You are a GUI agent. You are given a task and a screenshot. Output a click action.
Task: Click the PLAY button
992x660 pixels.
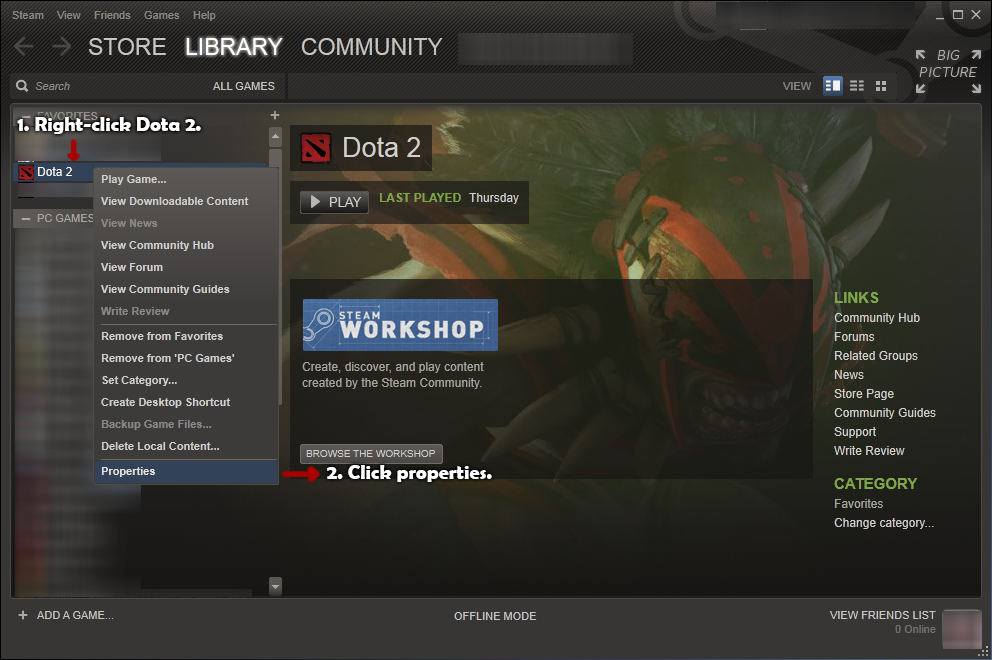point(334,202)
